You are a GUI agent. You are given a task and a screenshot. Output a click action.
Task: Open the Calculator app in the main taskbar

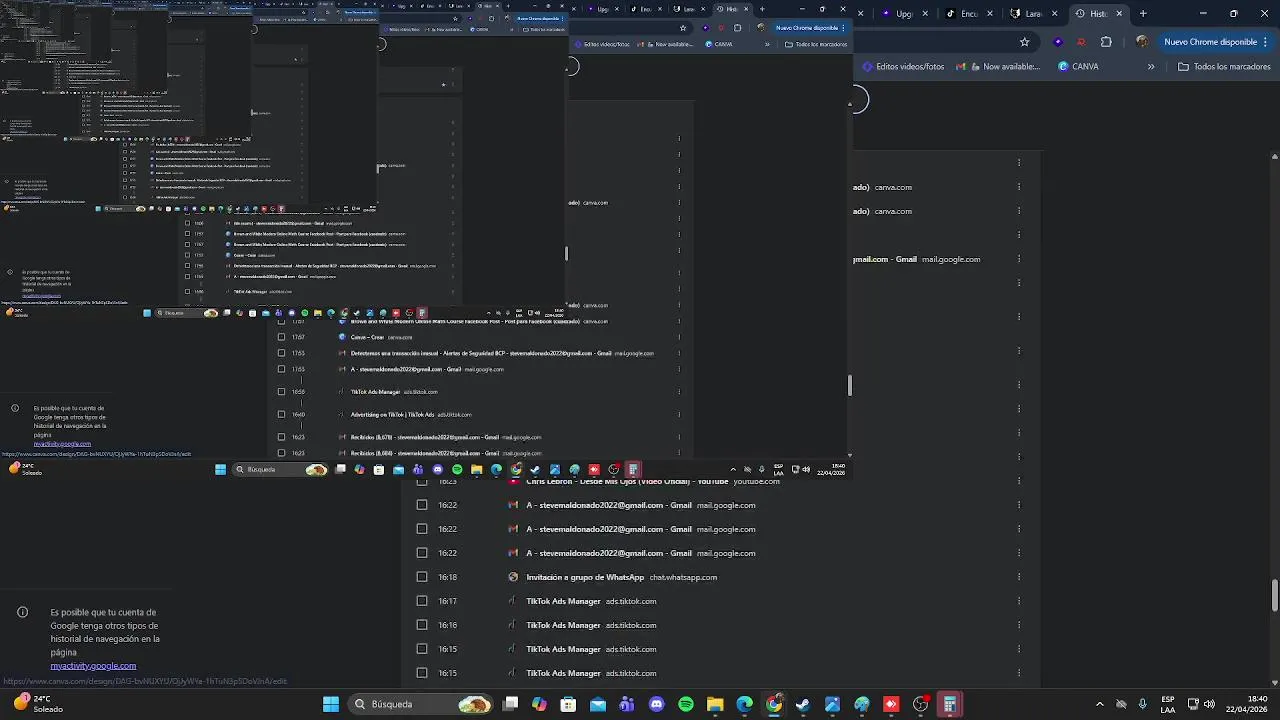pos(950,704)
